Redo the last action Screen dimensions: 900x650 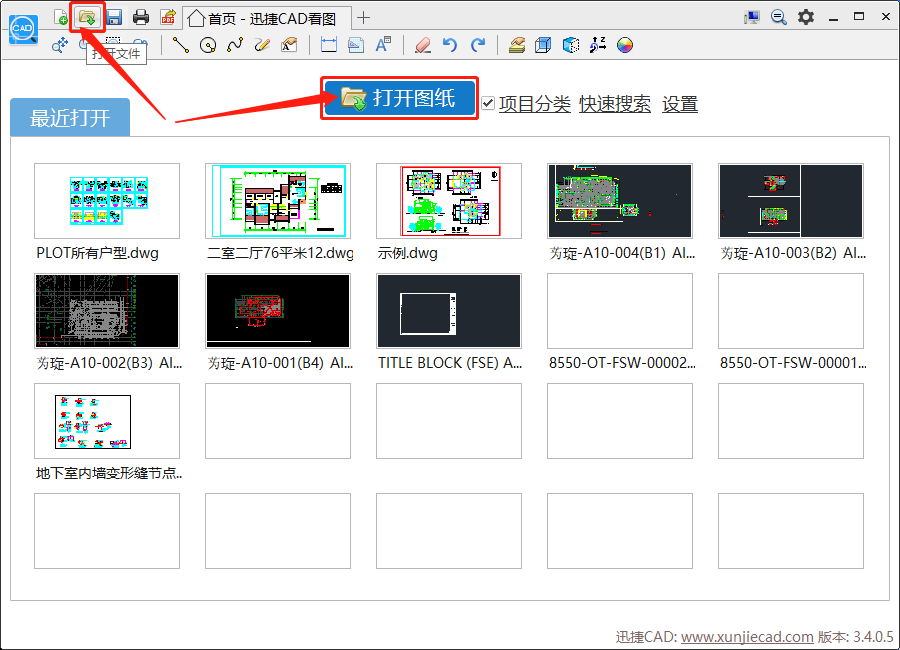[478, 45]
